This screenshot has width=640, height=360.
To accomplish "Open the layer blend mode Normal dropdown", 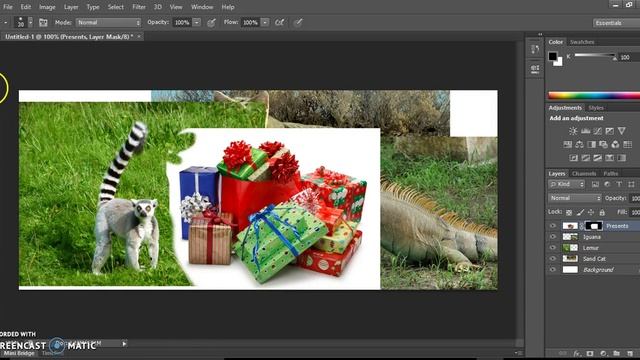I will [x=575, y=198].
